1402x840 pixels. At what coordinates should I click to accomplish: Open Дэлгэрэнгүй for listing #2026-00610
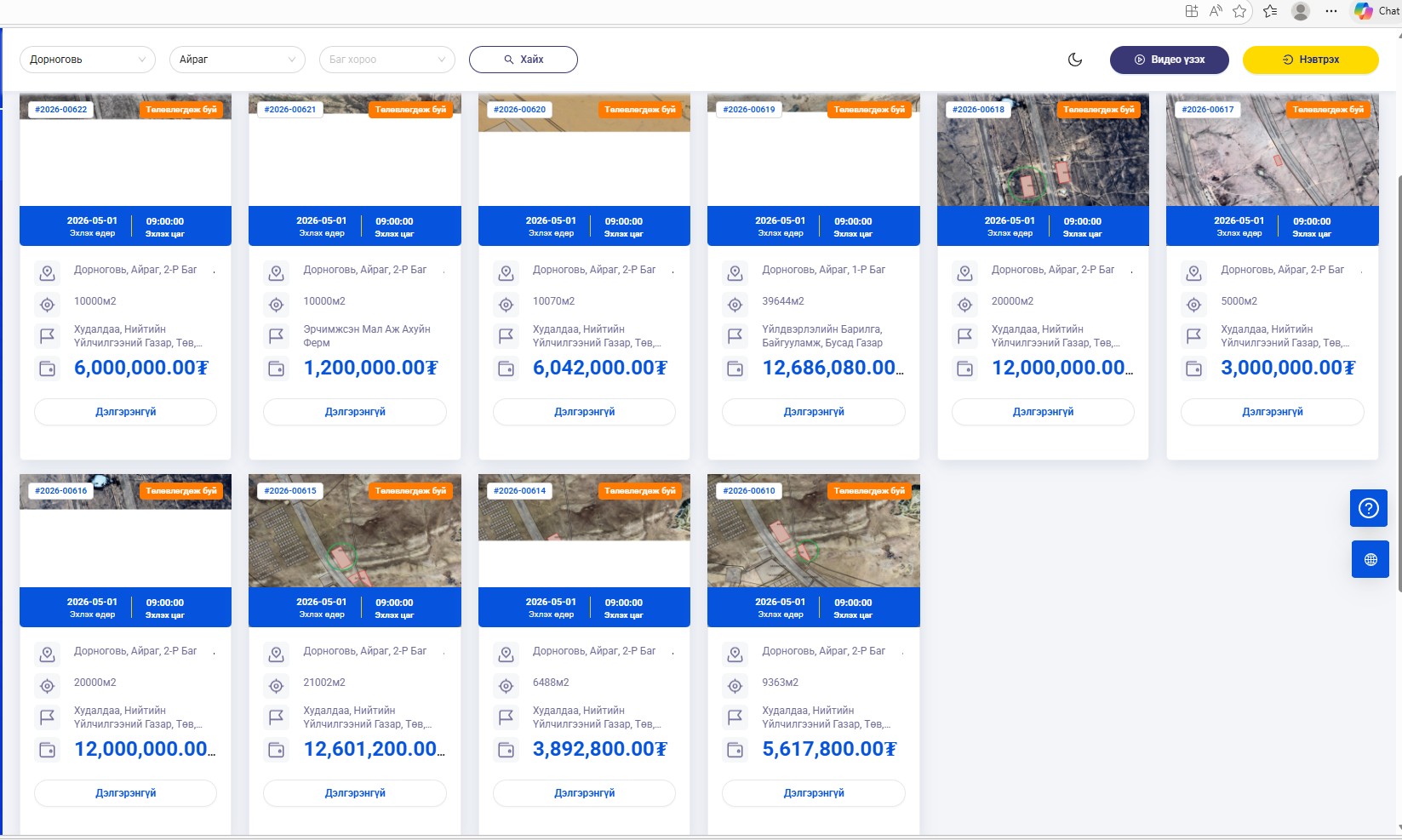813,793
